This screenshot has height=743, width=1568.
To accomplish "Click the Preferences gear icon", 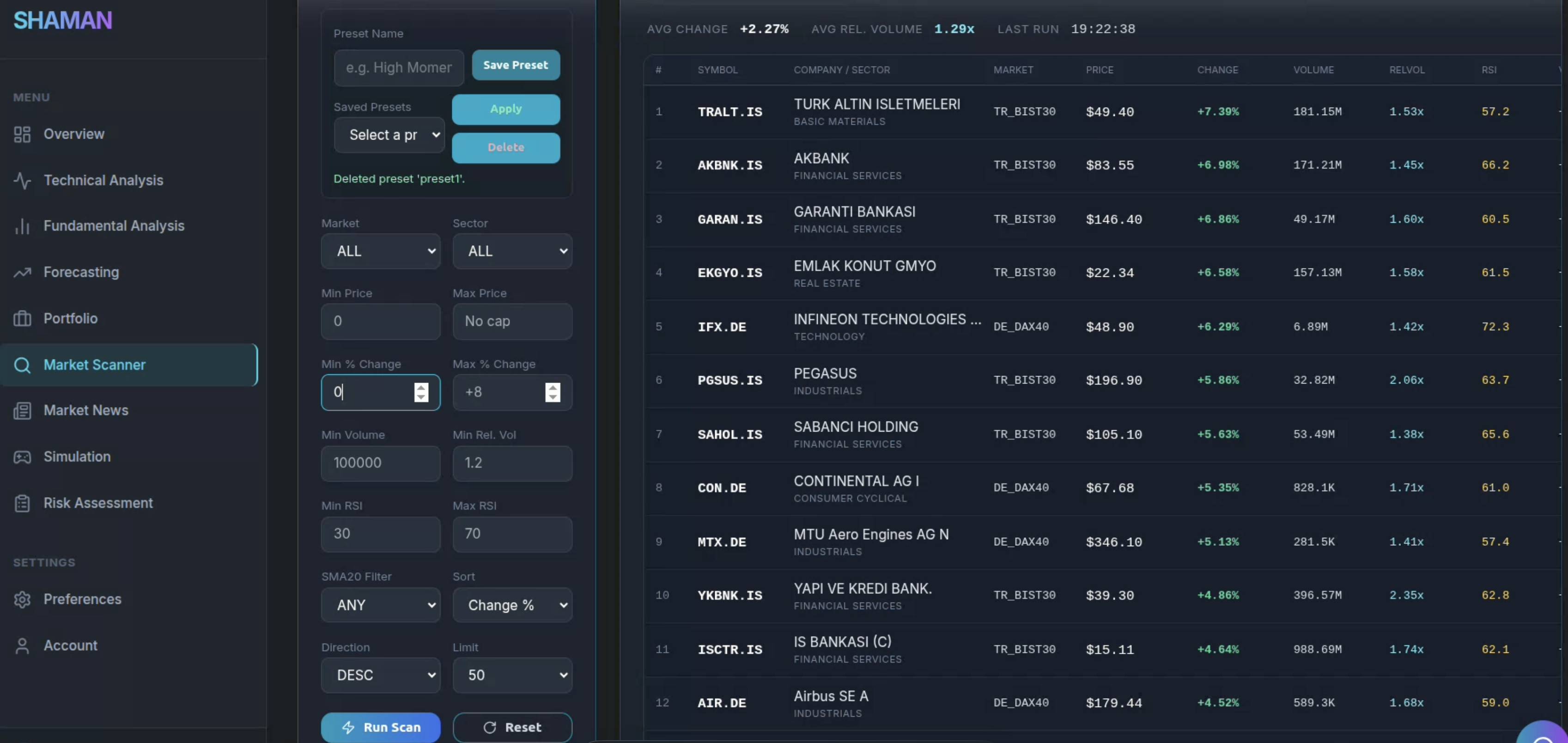I will (22, 599).
